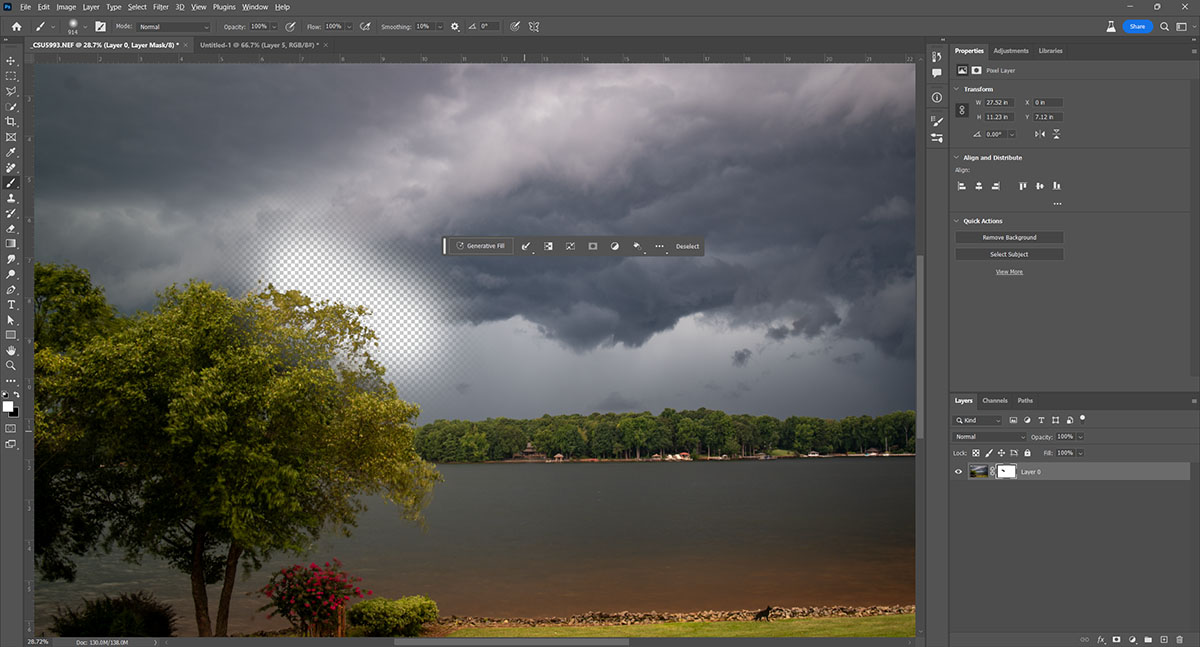Open the blending mode dropdown showing Normal
This screenshot has height=647, width=1200.
click(x=990, y=437)
